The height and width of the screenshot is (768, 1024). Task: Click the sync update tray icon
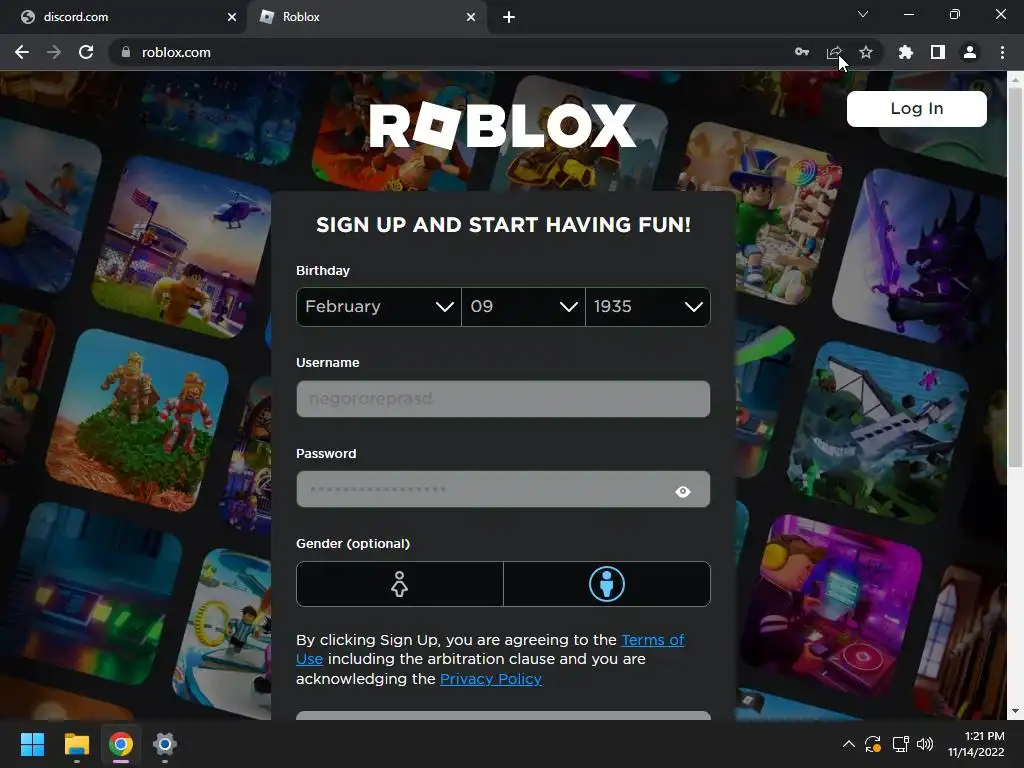tap(873, 744)
